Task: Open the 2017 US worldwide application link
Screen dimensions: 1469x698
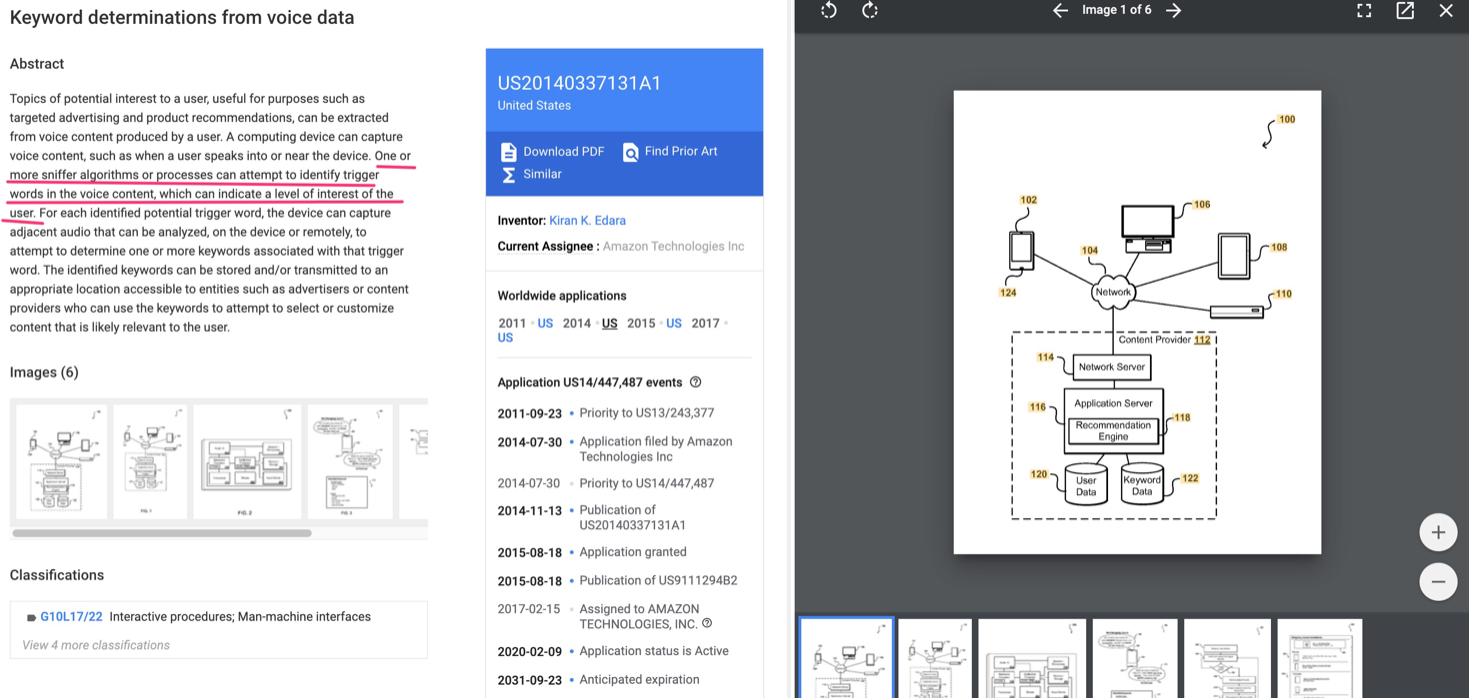Action: 505,338
